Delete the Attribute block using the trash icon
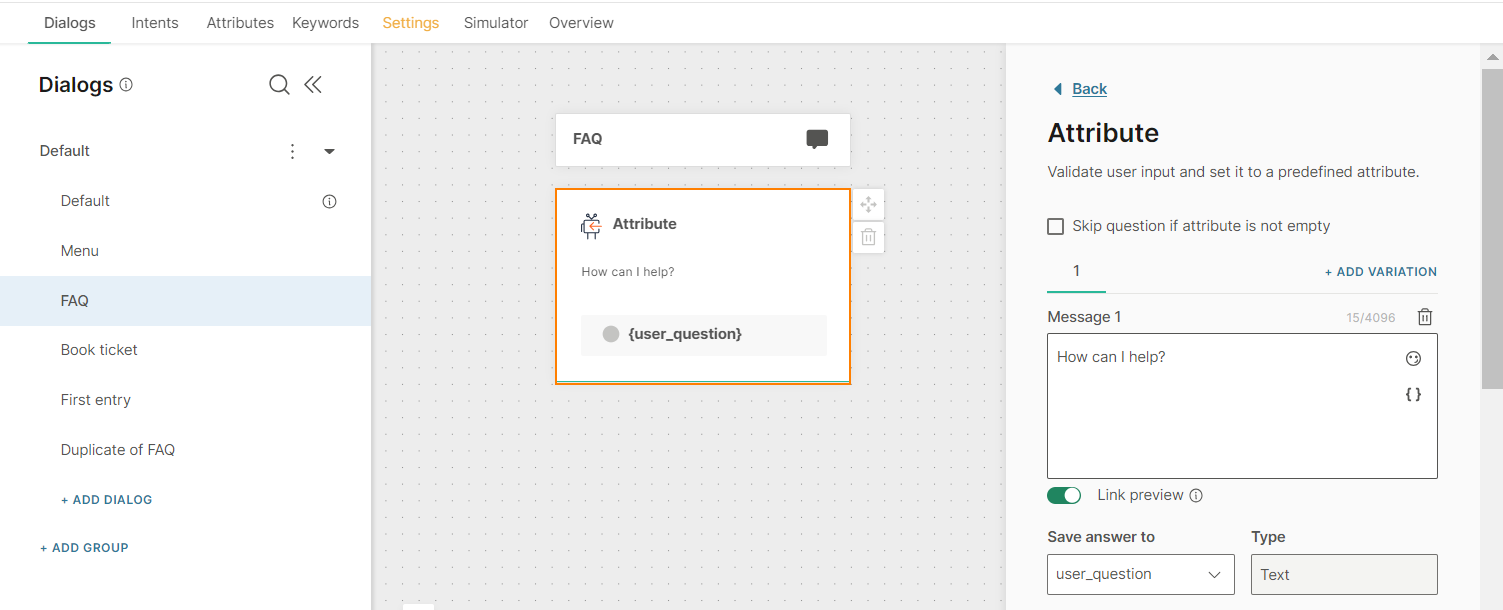This screenshot has width=1503, height=610. click(868, 237)
